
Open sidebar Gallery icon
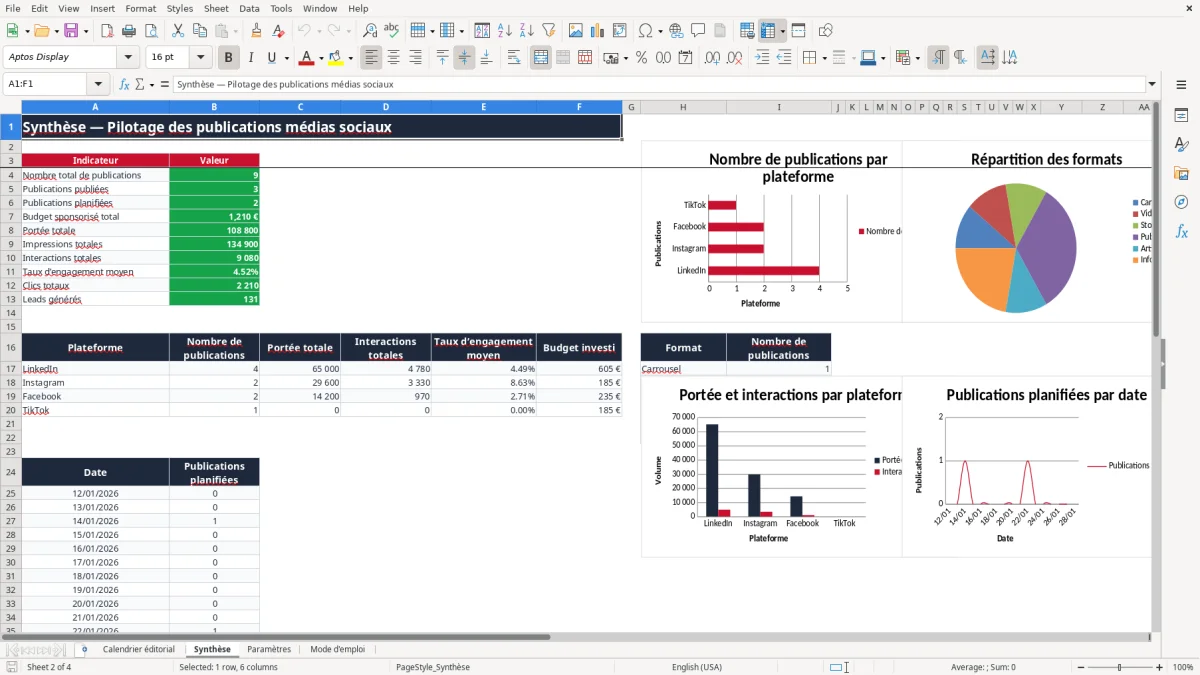(1181, 173)
